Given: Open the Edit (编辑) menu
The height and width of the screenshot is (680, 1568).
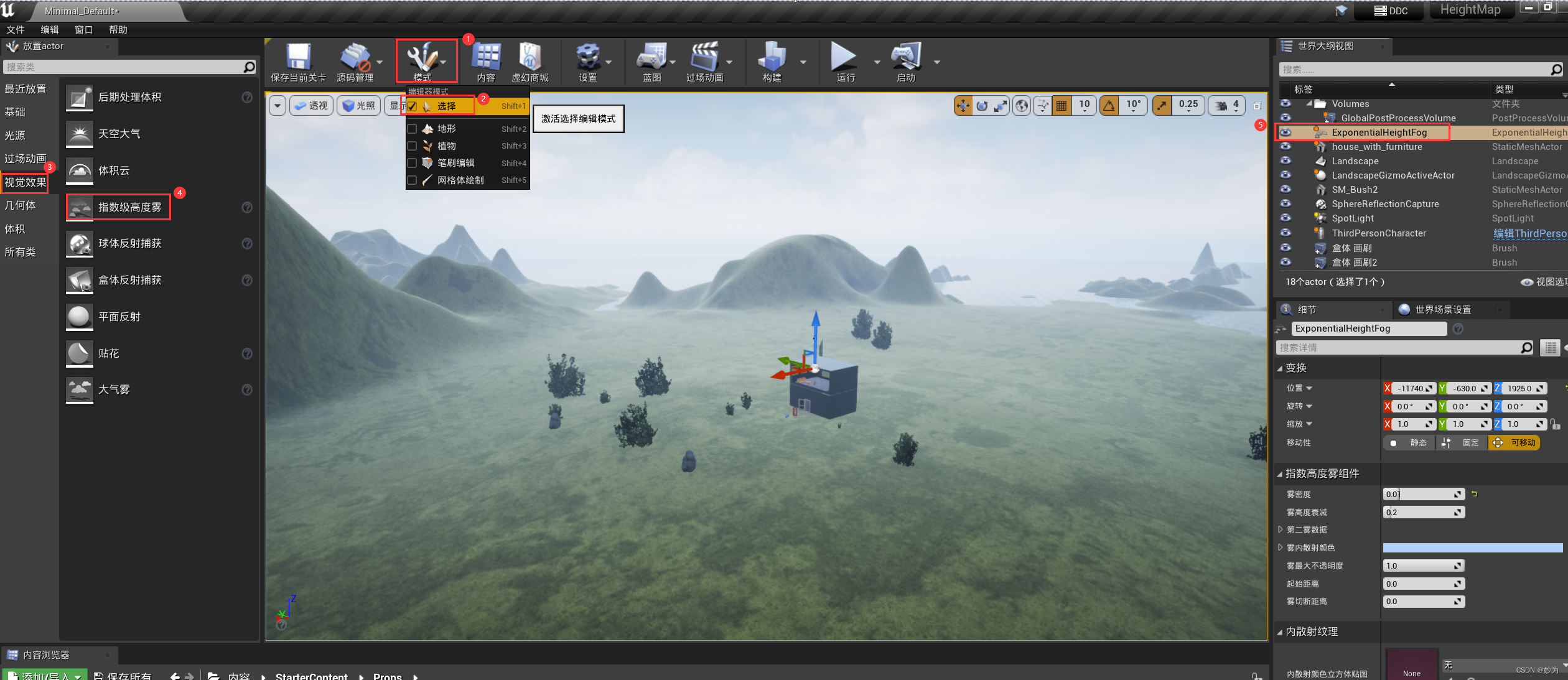Looking at the screenshot, I should coord(50,30).
